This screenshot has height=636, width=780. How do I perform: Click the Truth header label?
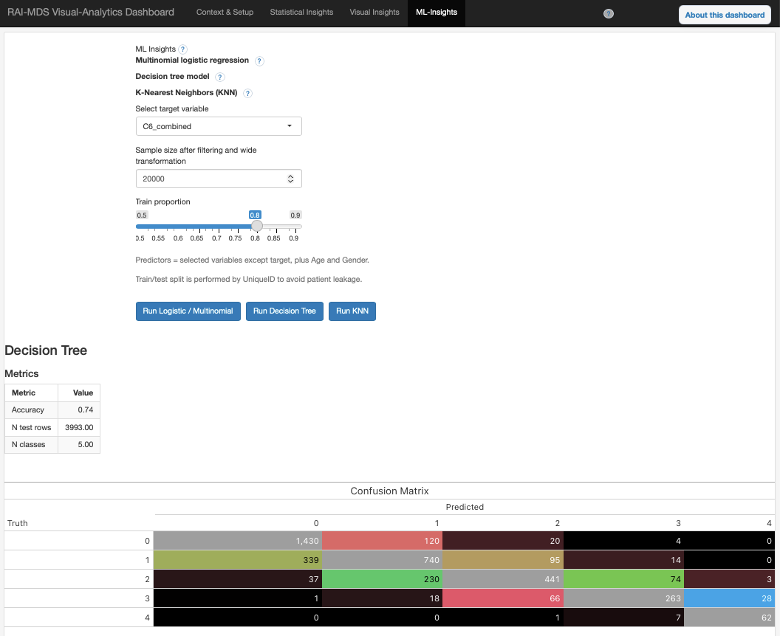pyautogui.click(x=17, y=523)
